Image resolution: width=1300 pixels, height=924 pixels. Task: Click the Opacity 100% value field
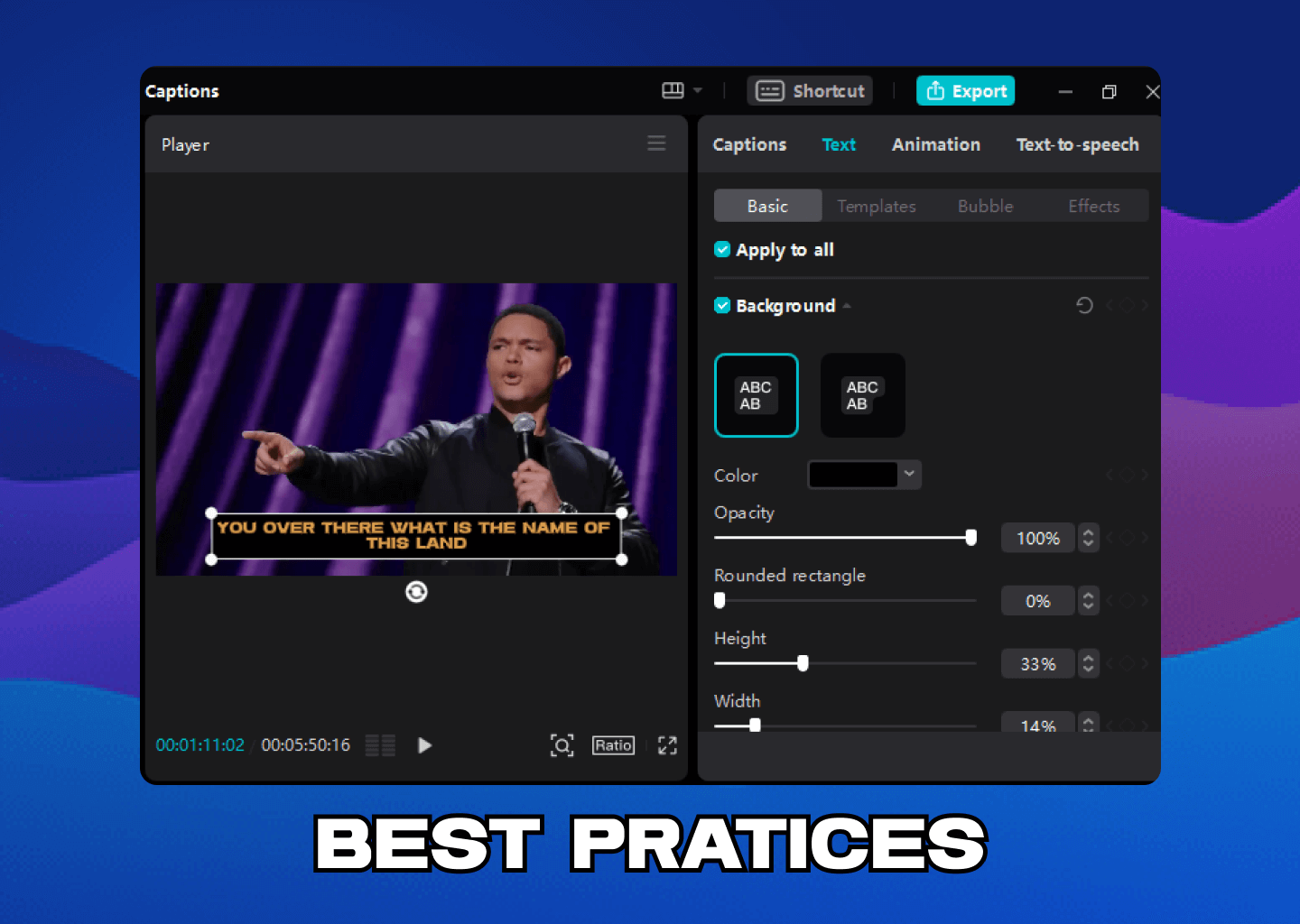pyautogui.click(x=1038, y=538)
